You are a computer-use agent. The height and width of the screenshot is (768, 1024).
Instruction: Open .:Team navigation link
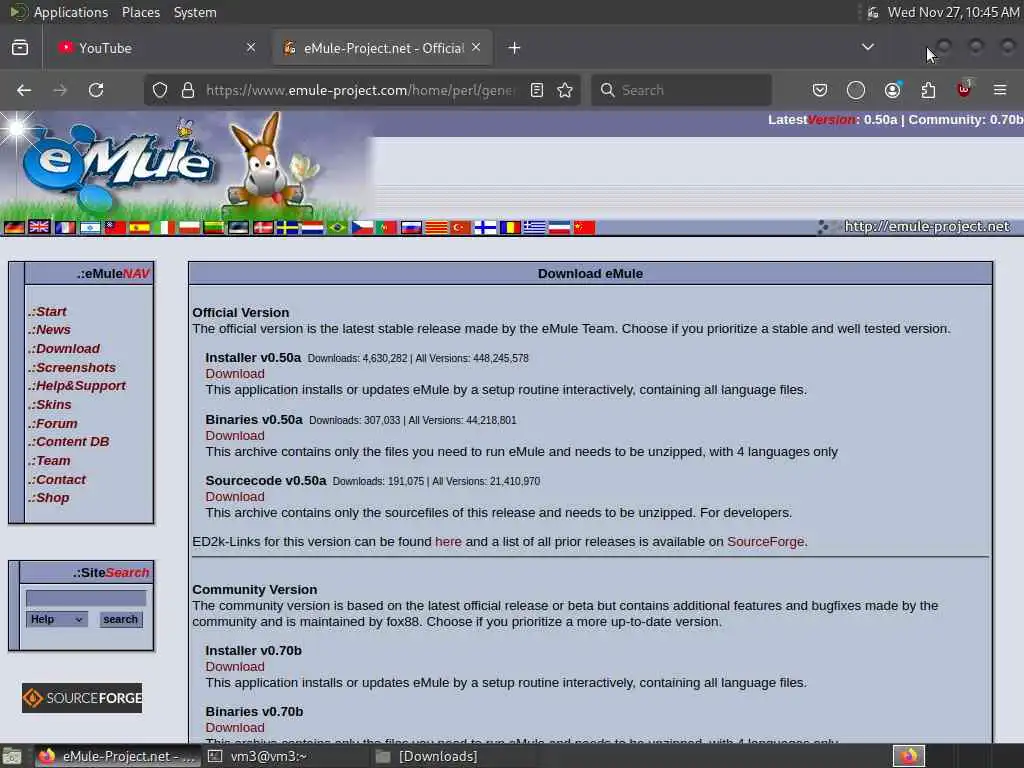(49, 461)
